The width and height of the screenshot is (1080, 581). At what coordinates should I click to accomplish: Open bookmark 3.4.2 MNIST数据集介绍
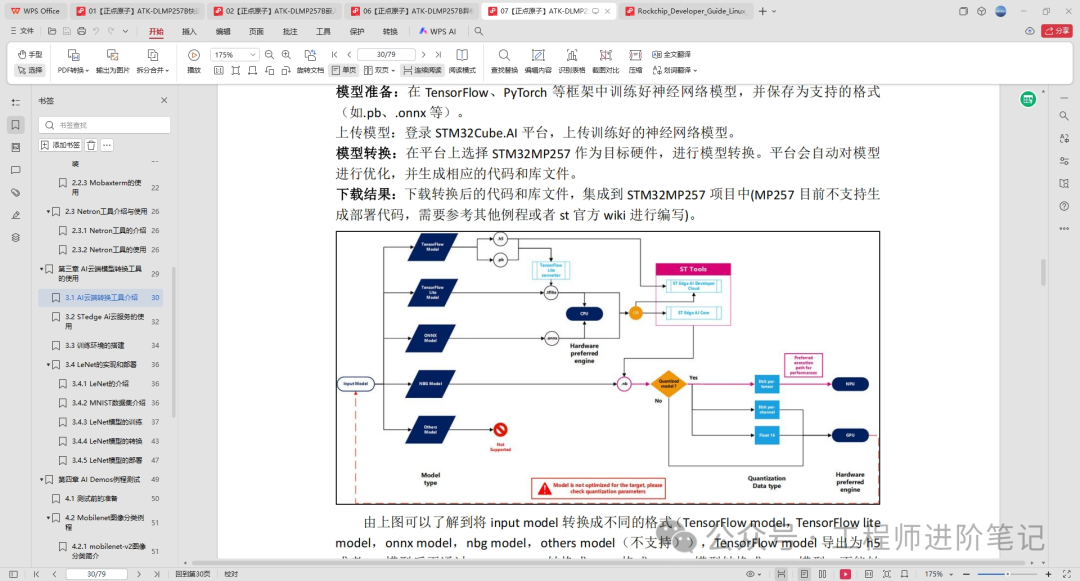click(x=109, y=403)
